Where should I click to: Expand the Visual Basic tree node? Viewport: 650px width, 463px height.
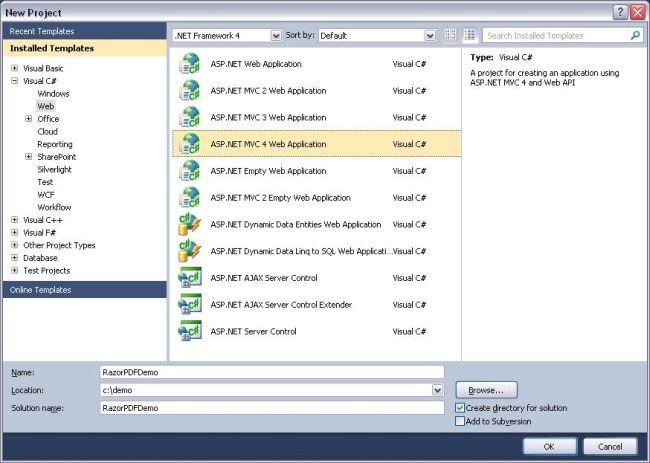[15, 68]
